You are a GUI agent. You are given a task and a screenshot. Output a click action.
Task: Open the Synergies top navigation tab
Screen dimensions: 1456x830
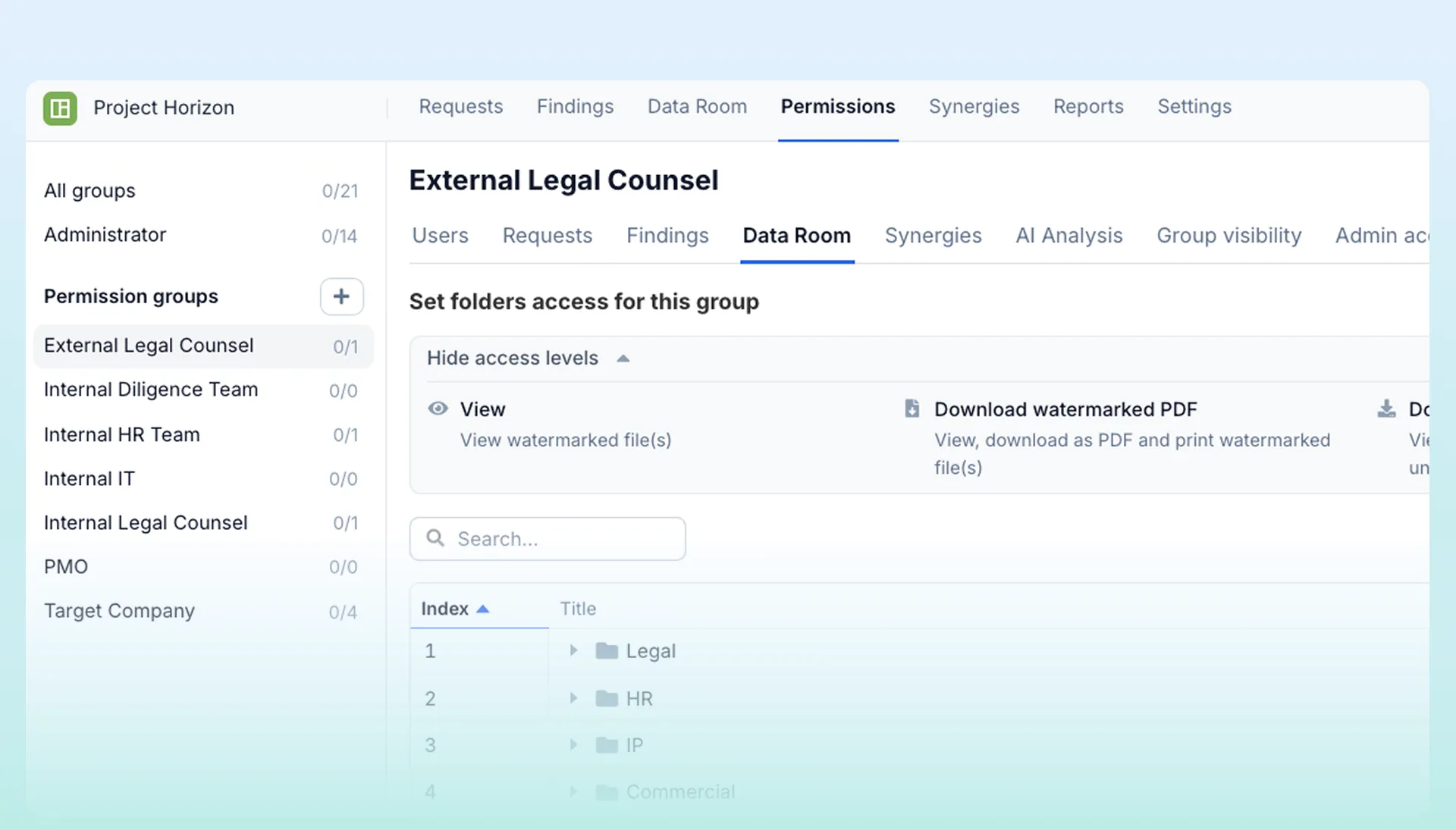(974, 107)
